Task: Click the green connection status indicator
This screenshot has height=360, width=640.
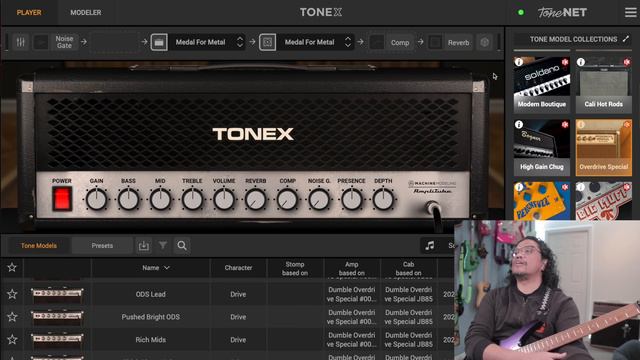Action: pos(520,12)
